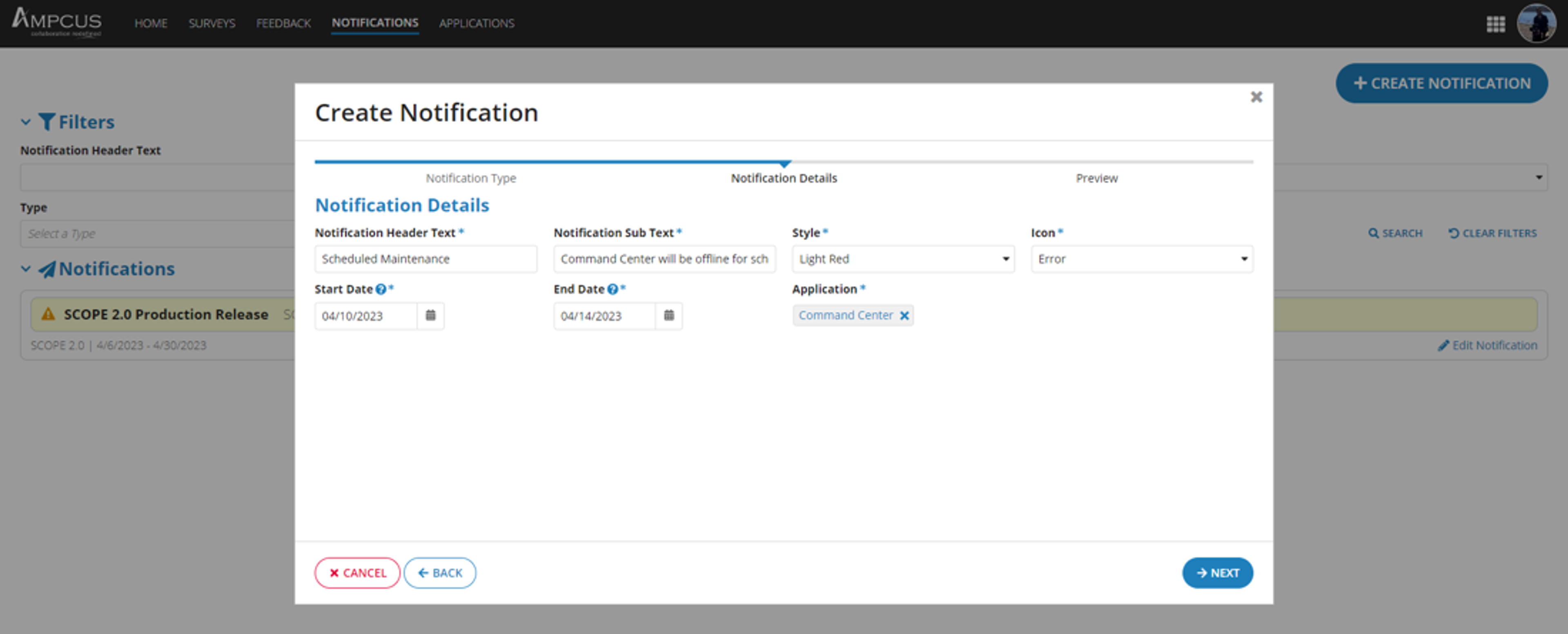
Task: Collapse the Filters section chevron
Action: (26, 122)
